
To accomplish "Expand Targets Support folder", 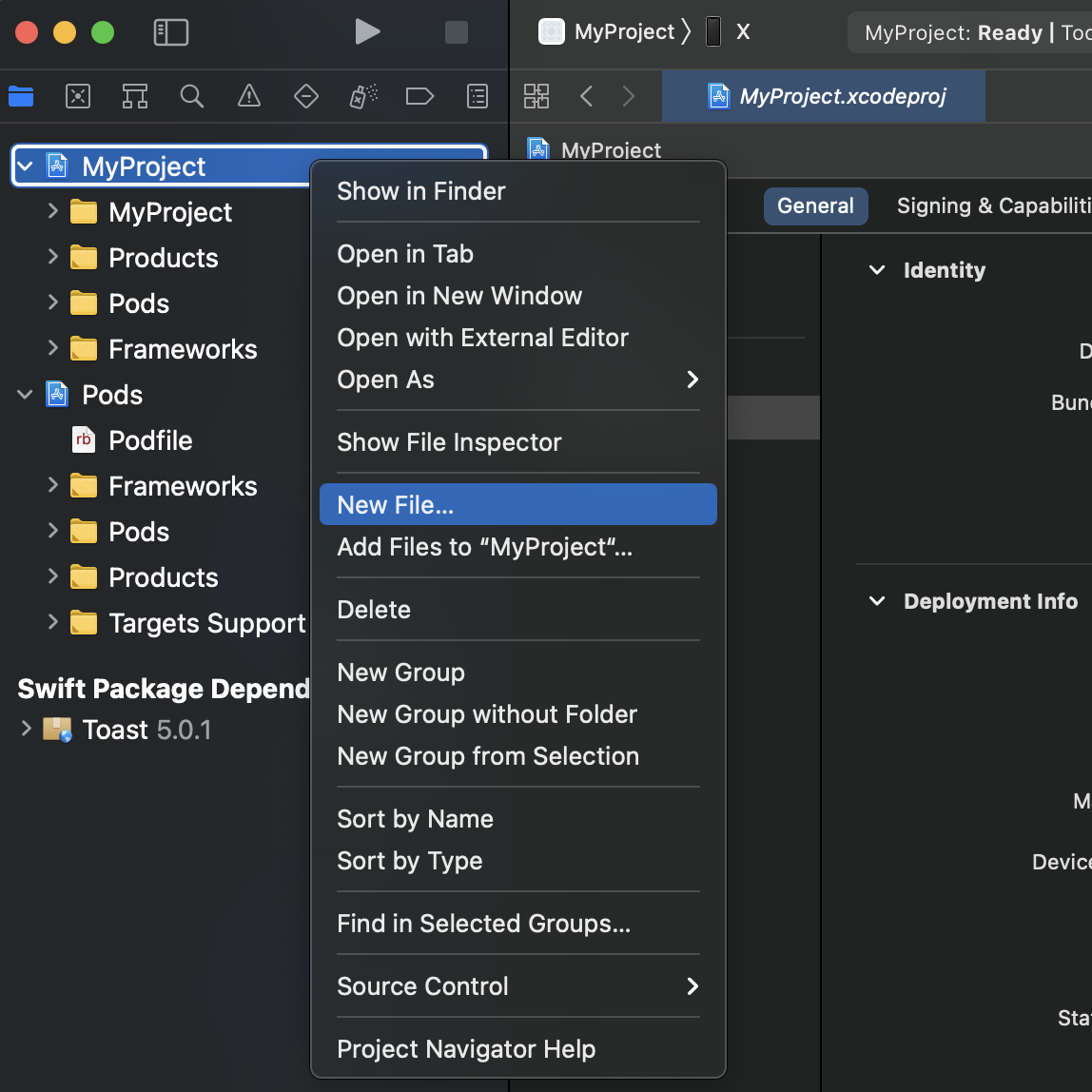I will (x=53, y=622).
